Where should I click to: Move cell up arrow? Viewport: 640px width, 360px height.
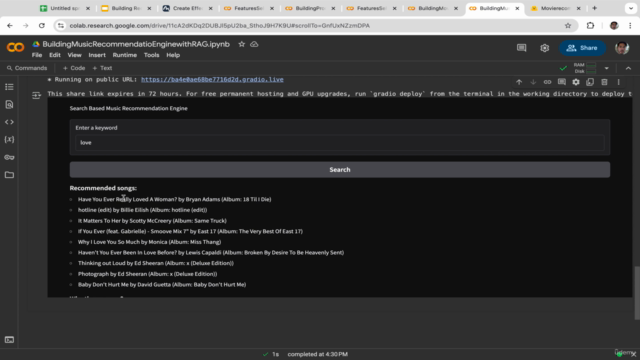[519, 82]
